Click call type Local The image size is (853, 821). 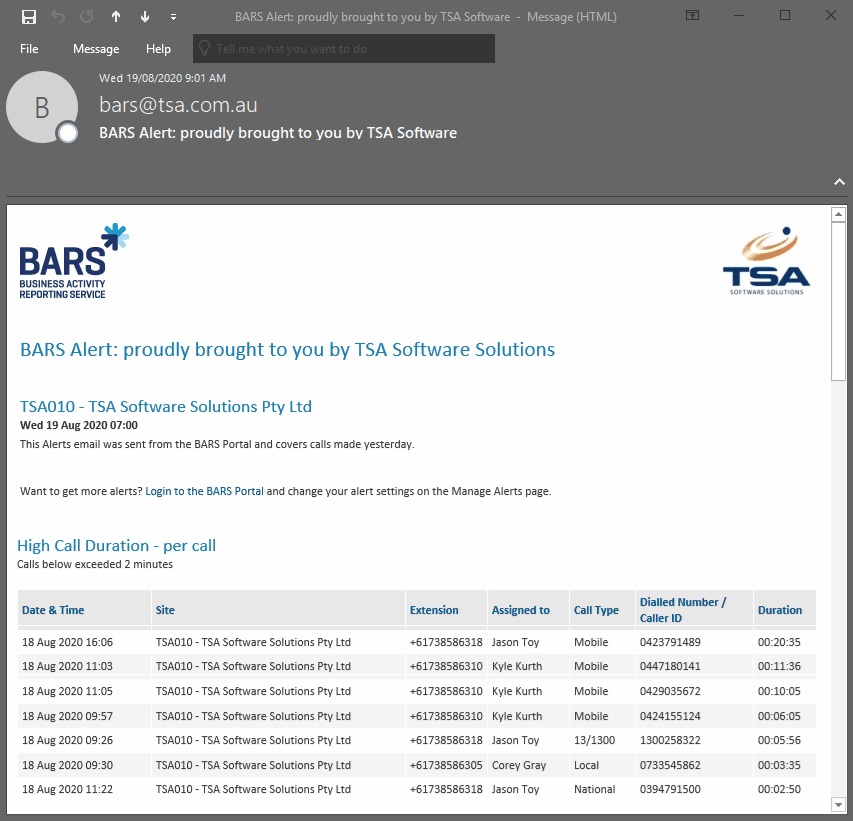click(x=586, y=765)
